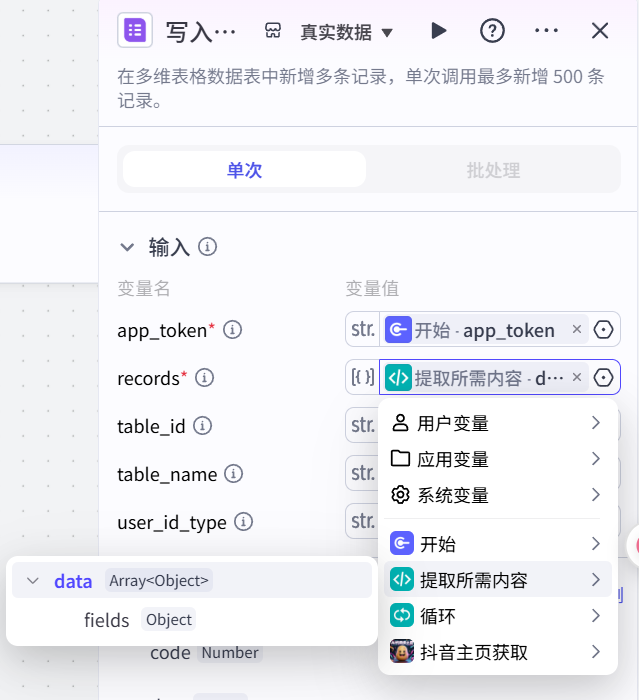Open help via the question mark icon
The height and width of the screenshot is (700, 639).
pyautogui.click(x=492, y=31)
